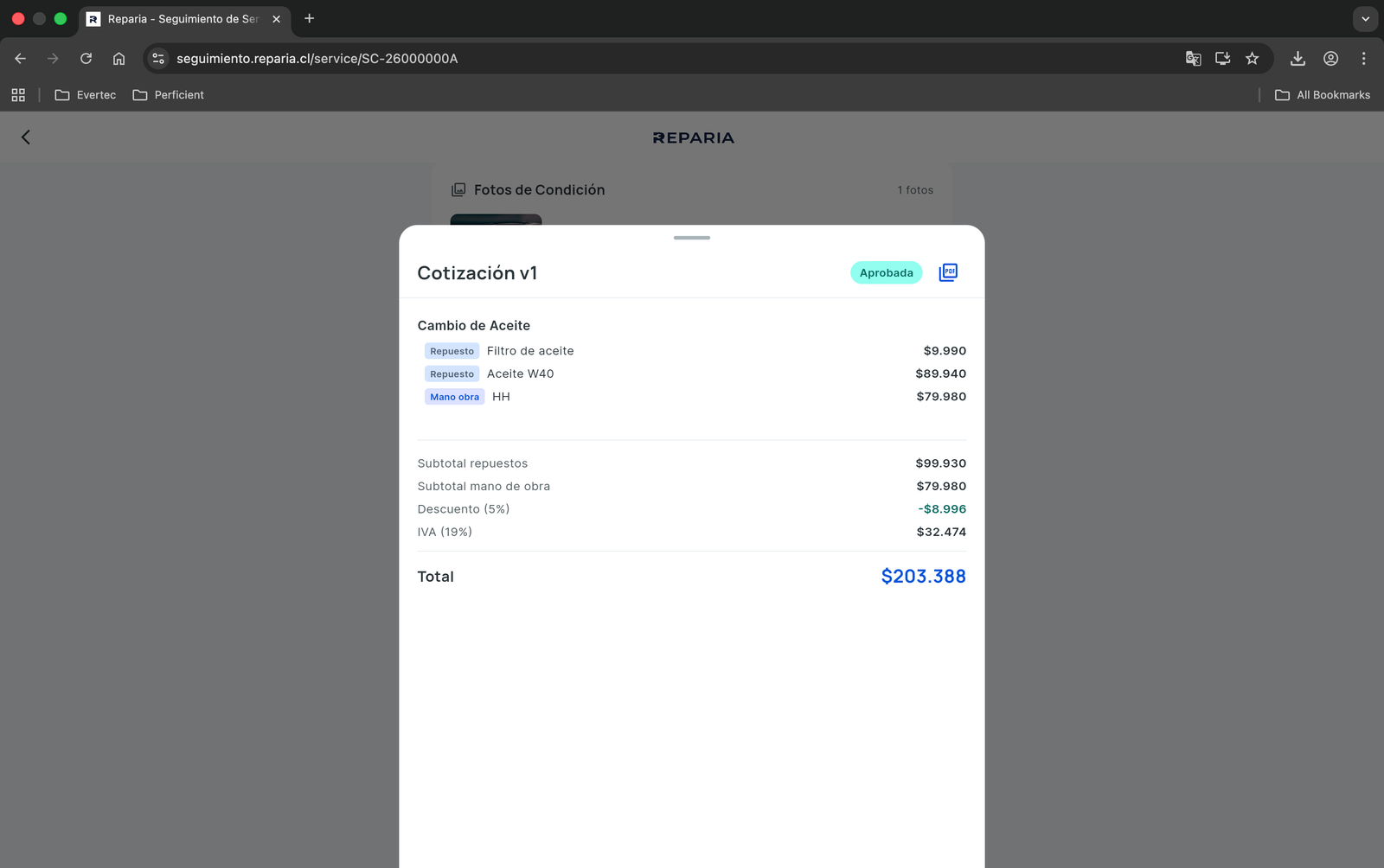Open the browser Downloads

1297,58
